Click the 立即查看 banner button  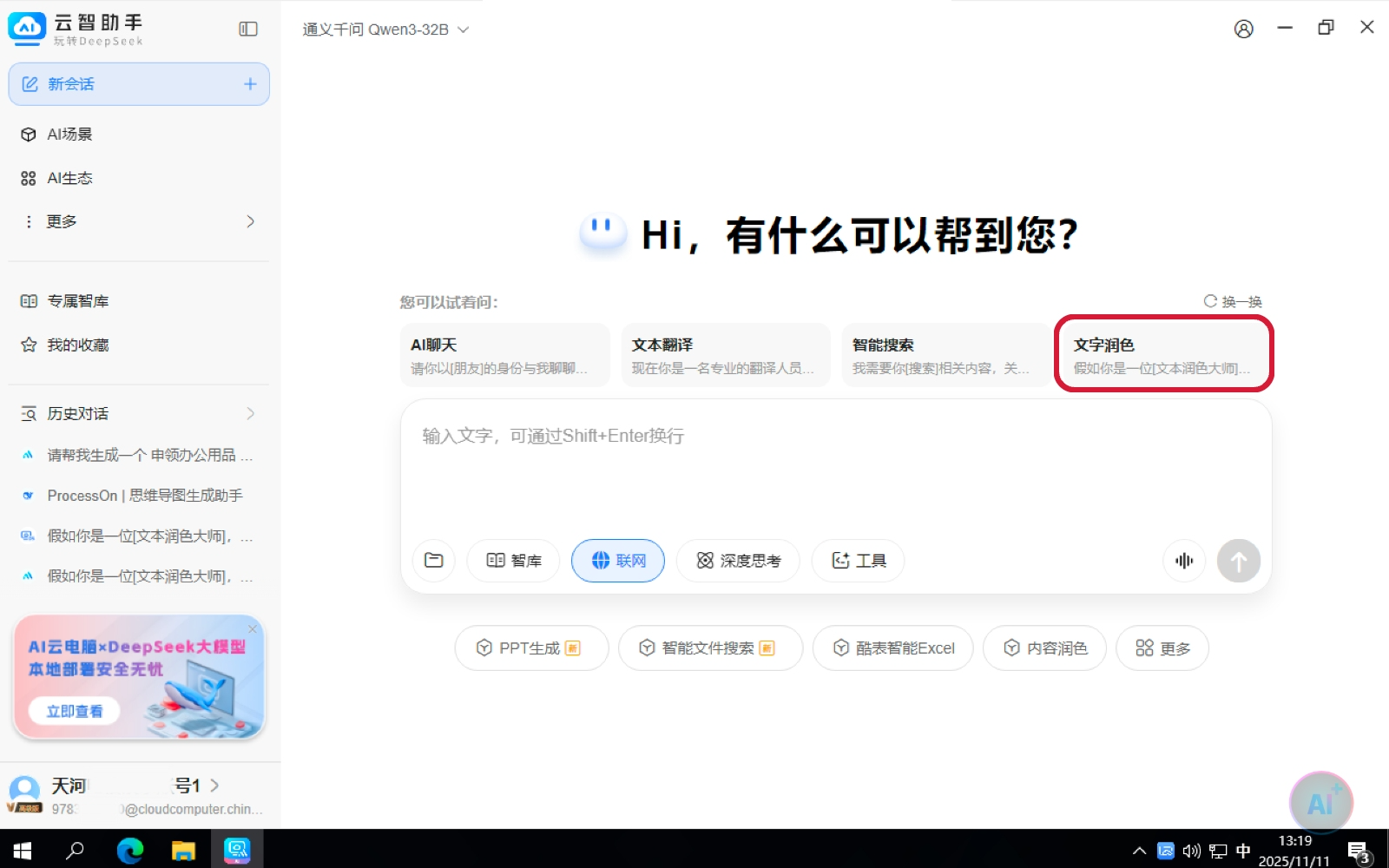coord(75,711)
